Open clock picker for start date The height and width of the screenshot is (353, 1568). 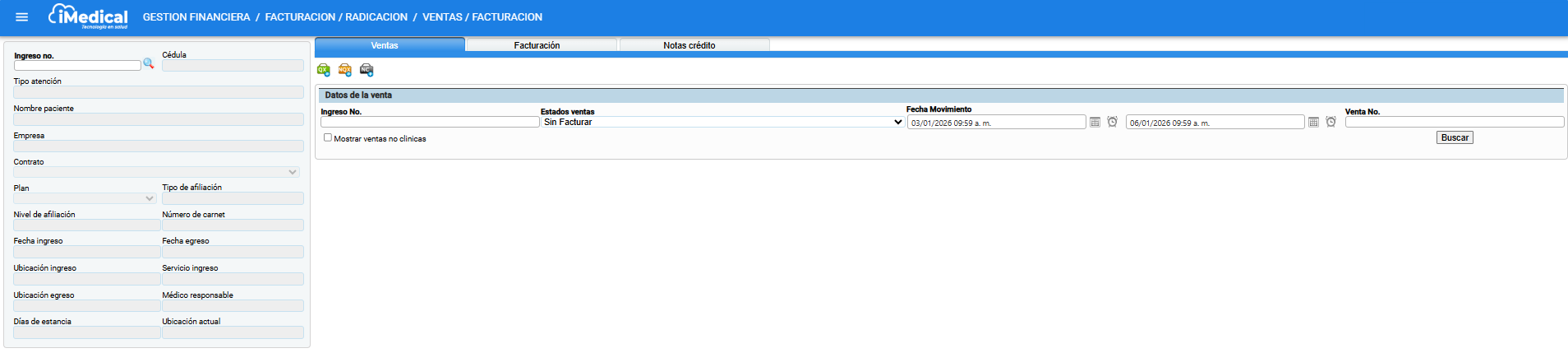pyautogui.click(x=1112, y=122)
